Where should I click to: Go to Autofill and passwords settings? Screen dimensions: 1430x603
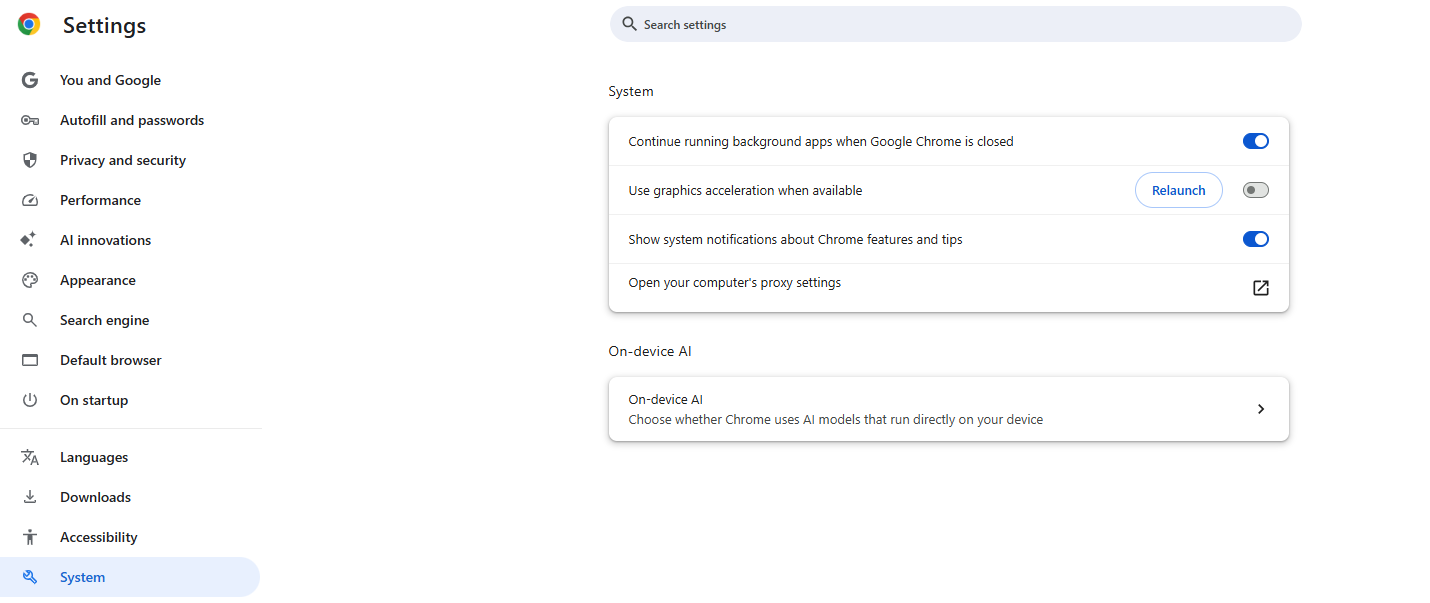(132, 120)
